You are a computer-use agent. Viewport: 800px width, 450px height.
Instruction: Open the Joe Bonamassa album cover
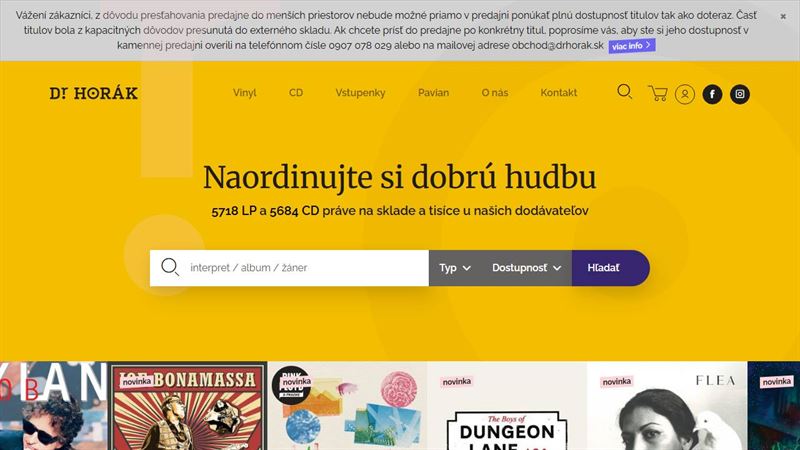(188, 406)
